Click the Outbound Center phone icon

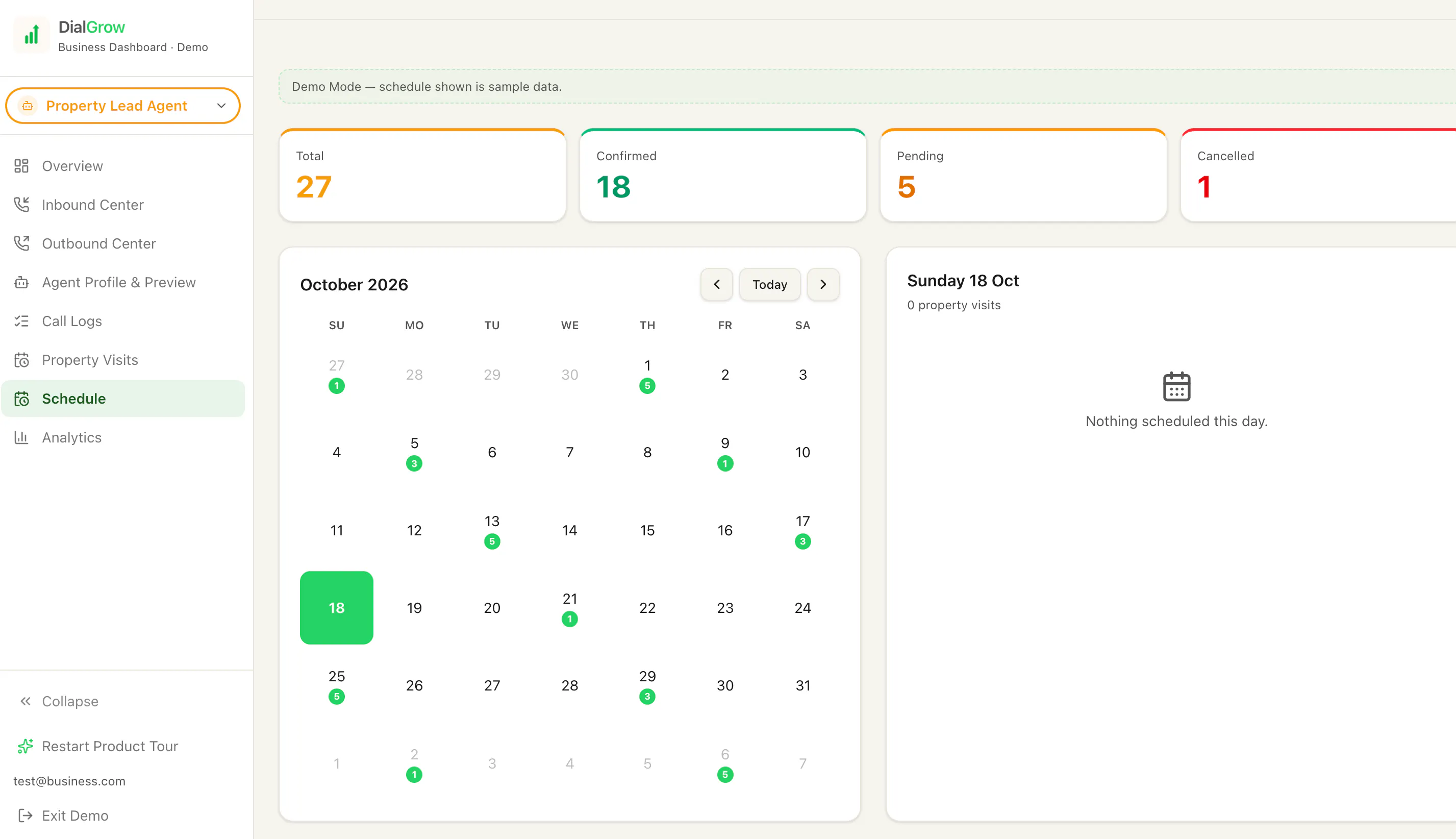click(21, 243)
